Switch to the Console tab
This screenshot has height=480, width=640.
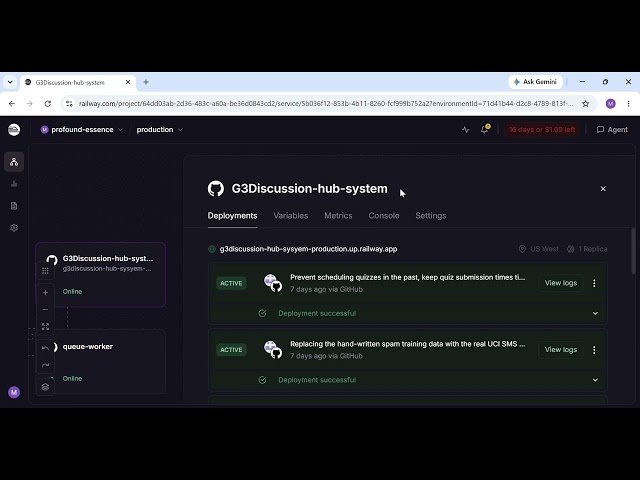(384, 216)
